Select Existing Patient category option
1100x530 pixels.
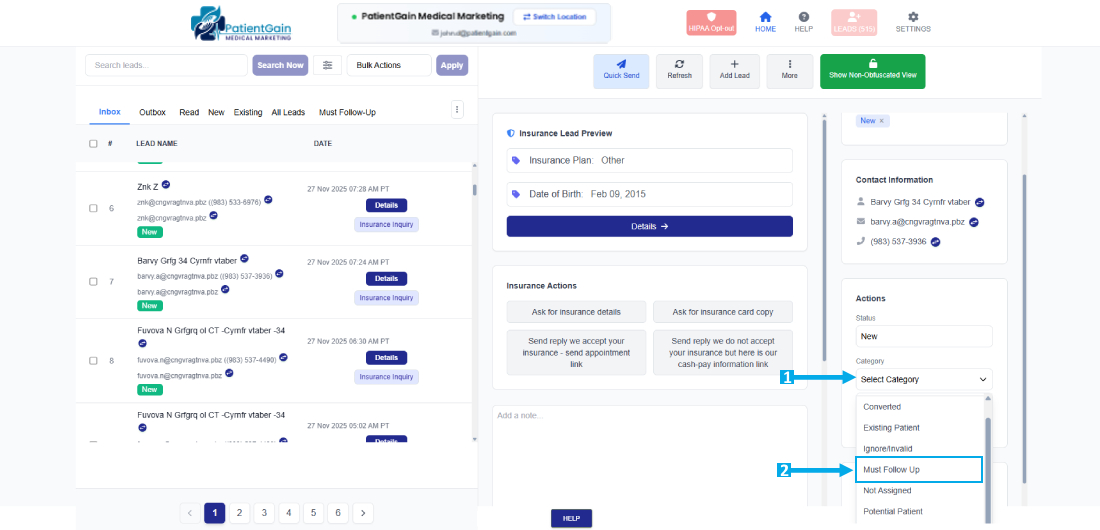click(x=891, y=428)
